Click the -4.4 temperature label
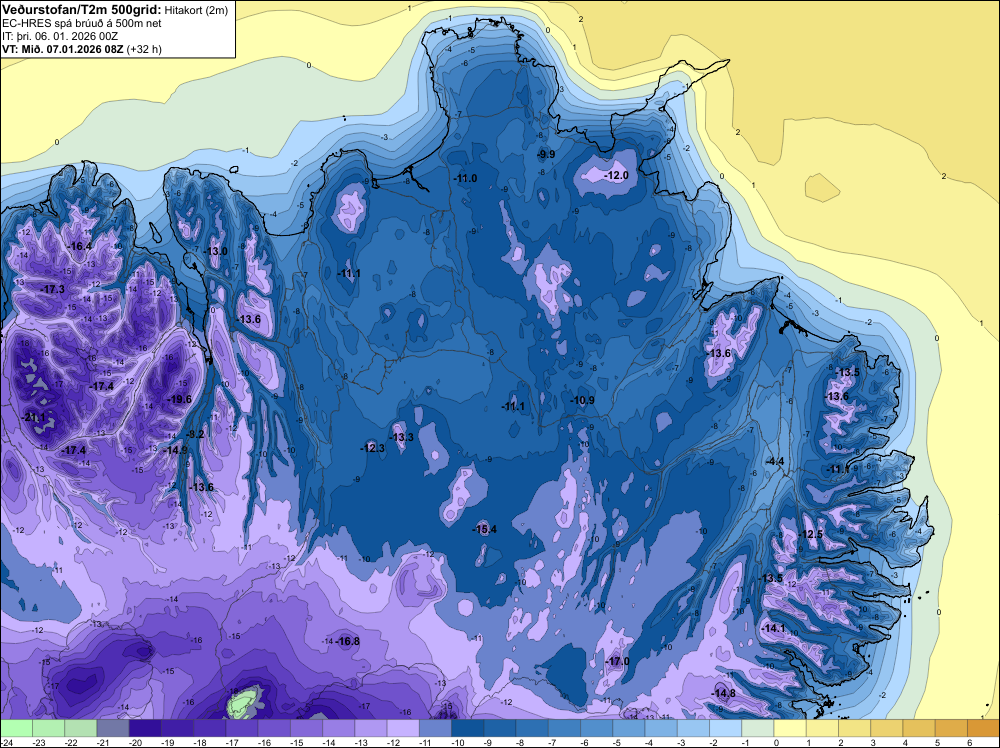This screenshot has height=748, width=1000. [x=775, y=461]
